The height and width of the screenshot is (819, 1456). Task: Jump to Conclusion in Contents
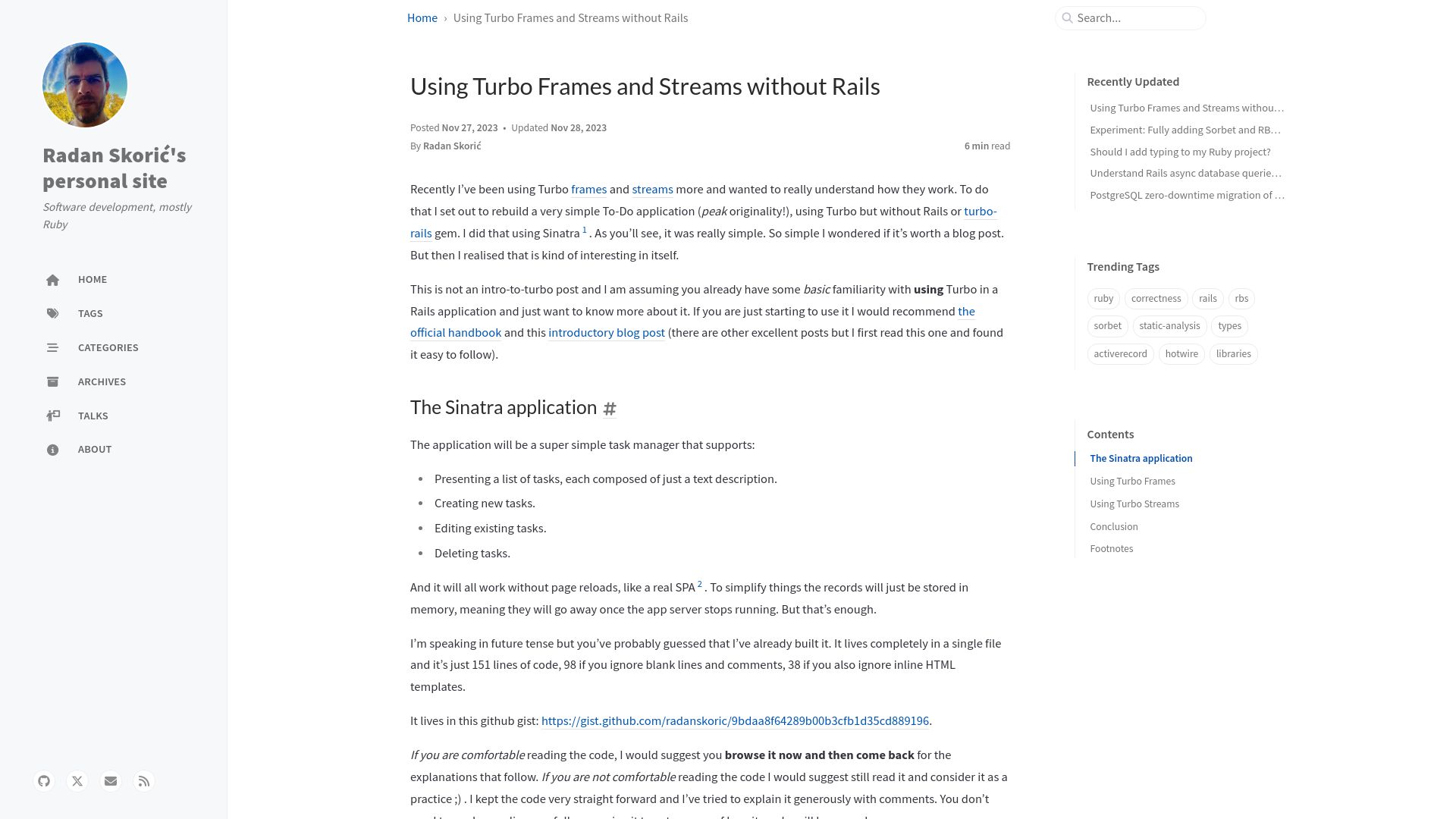[x=1114, y=527]
